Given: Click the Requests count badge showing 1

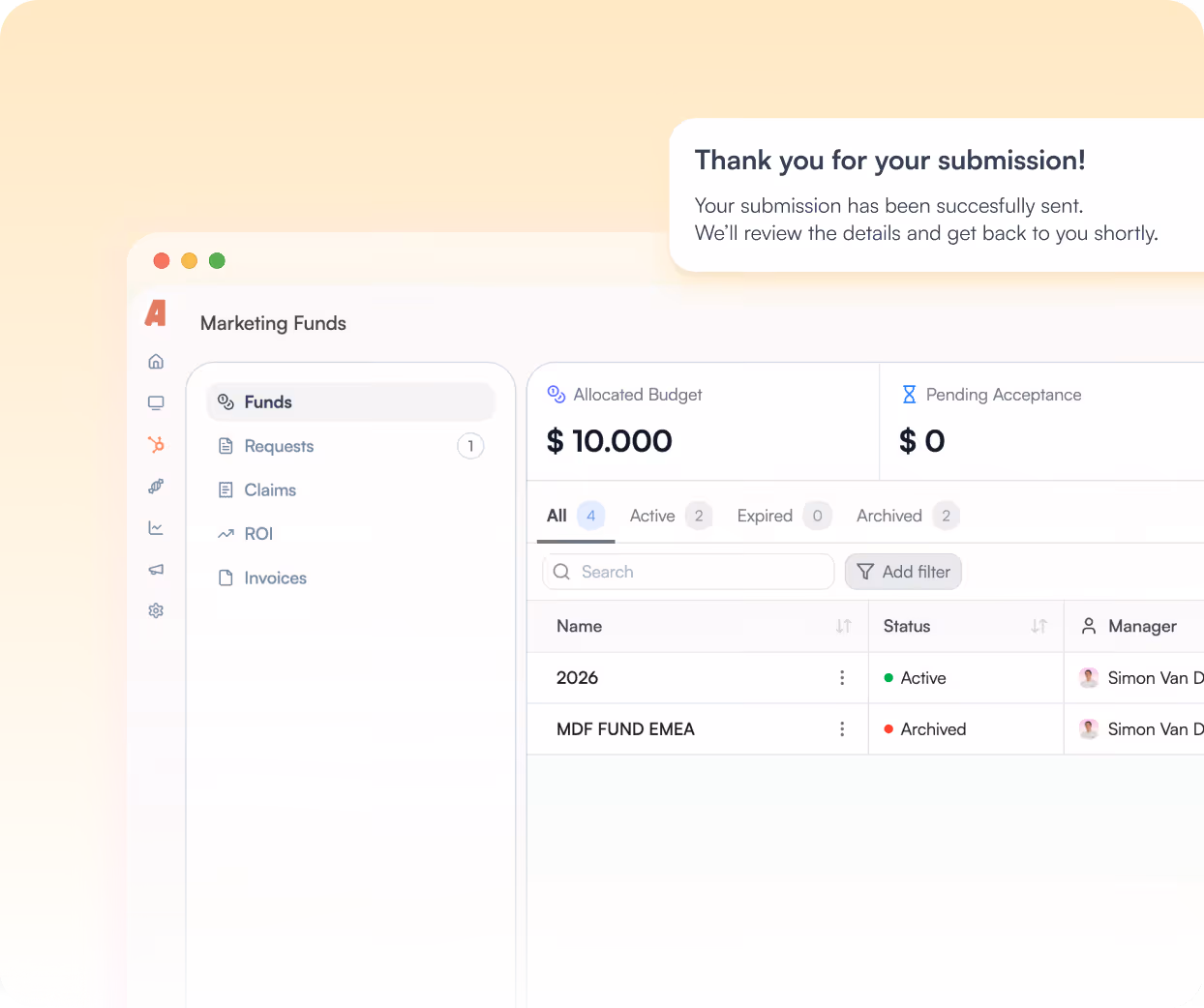Looking at the screenshot, I should [470, 446].
